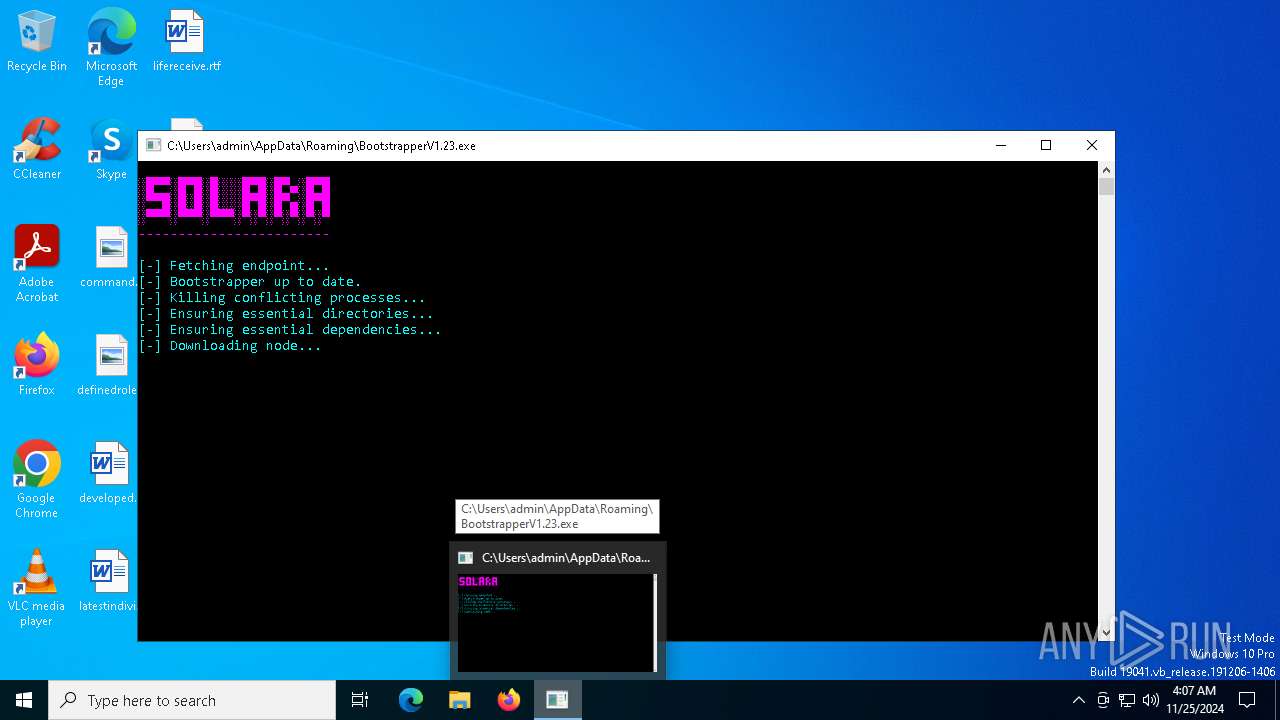
Task: Select the latestindivi Word document icon
Action: (x=108, y=581)
